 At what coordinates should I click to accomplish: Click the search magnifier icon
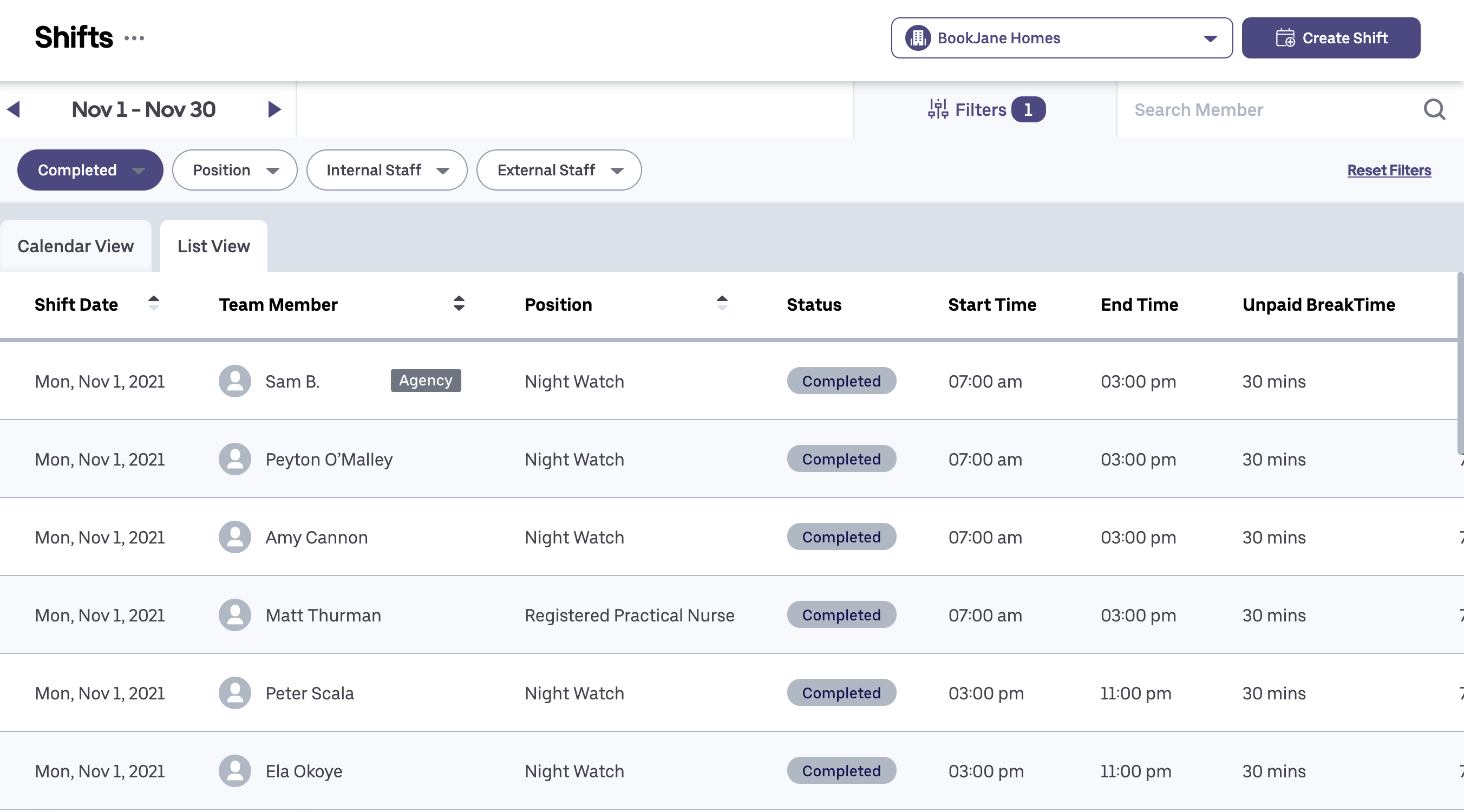(x=1433, y=109)
